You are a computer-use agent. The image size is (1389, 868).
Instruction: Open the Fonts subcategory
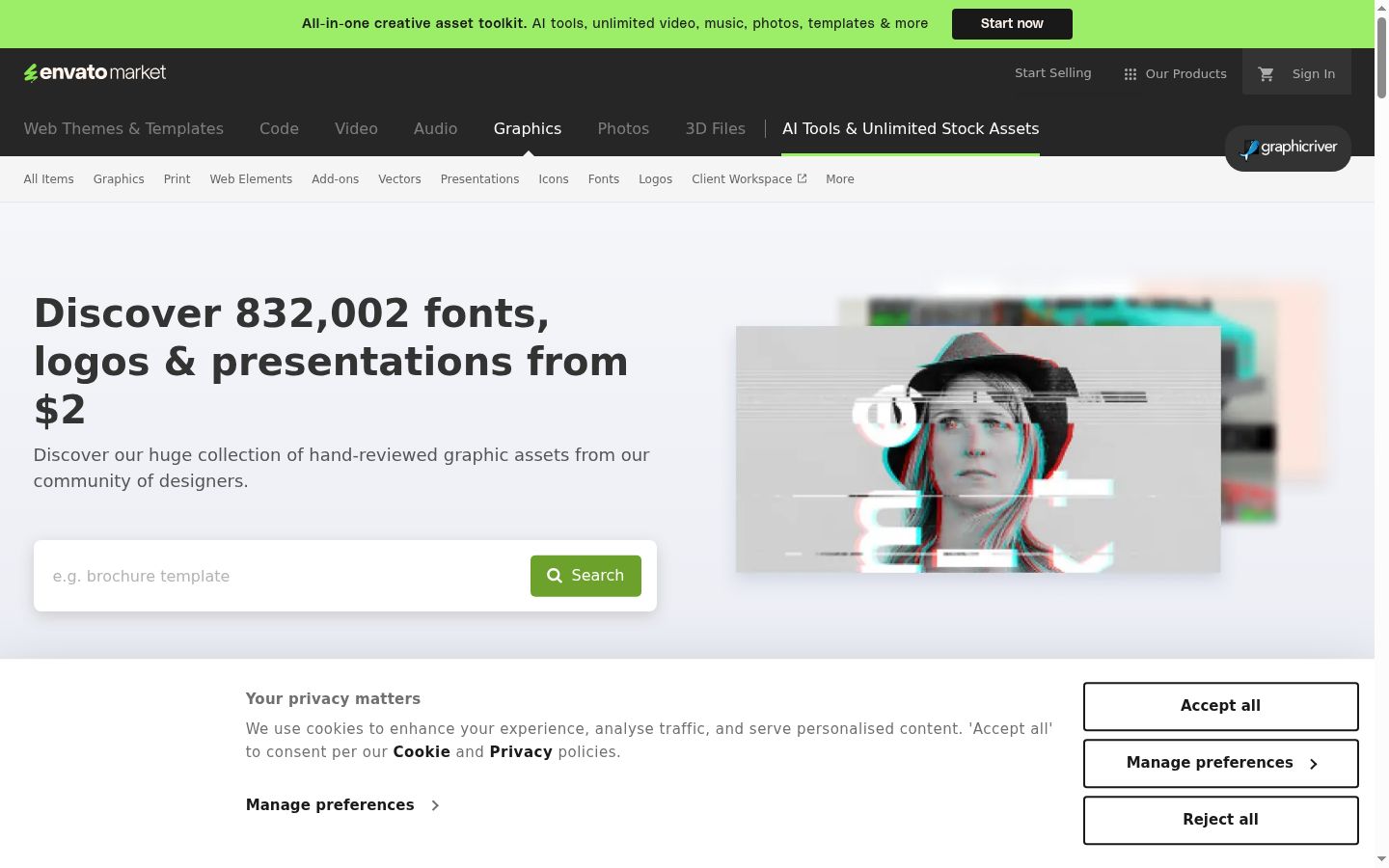604,179
